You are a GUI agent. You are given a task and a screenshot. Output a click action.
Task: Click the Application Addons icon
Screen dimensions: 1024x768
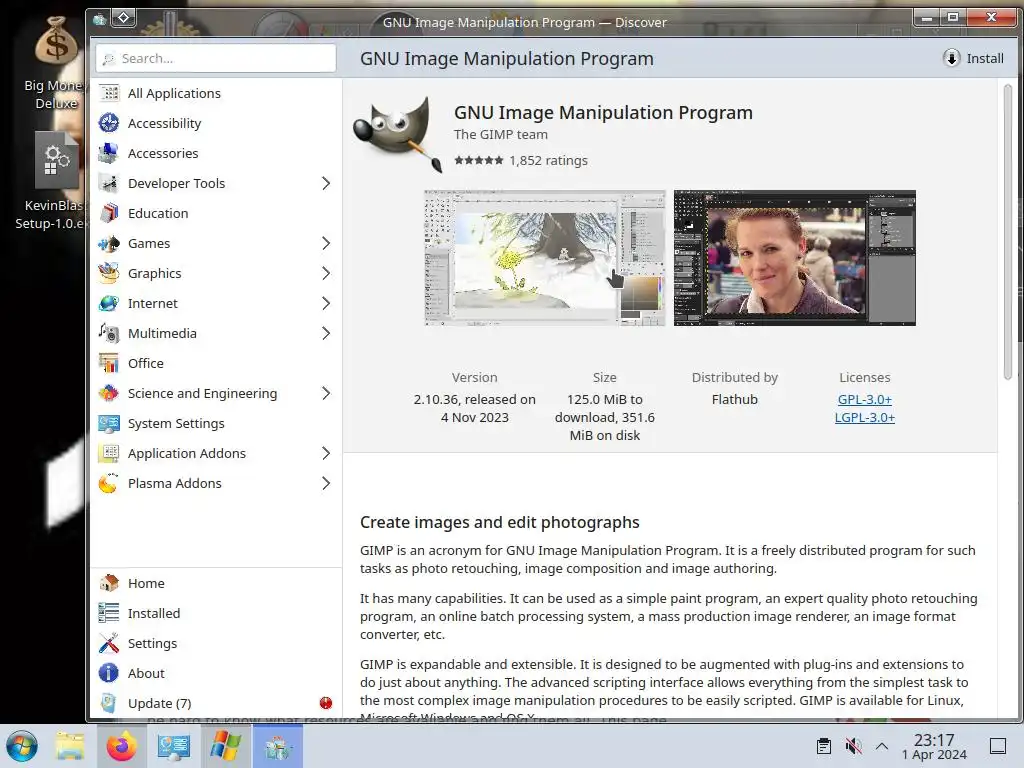pos(109,454)
